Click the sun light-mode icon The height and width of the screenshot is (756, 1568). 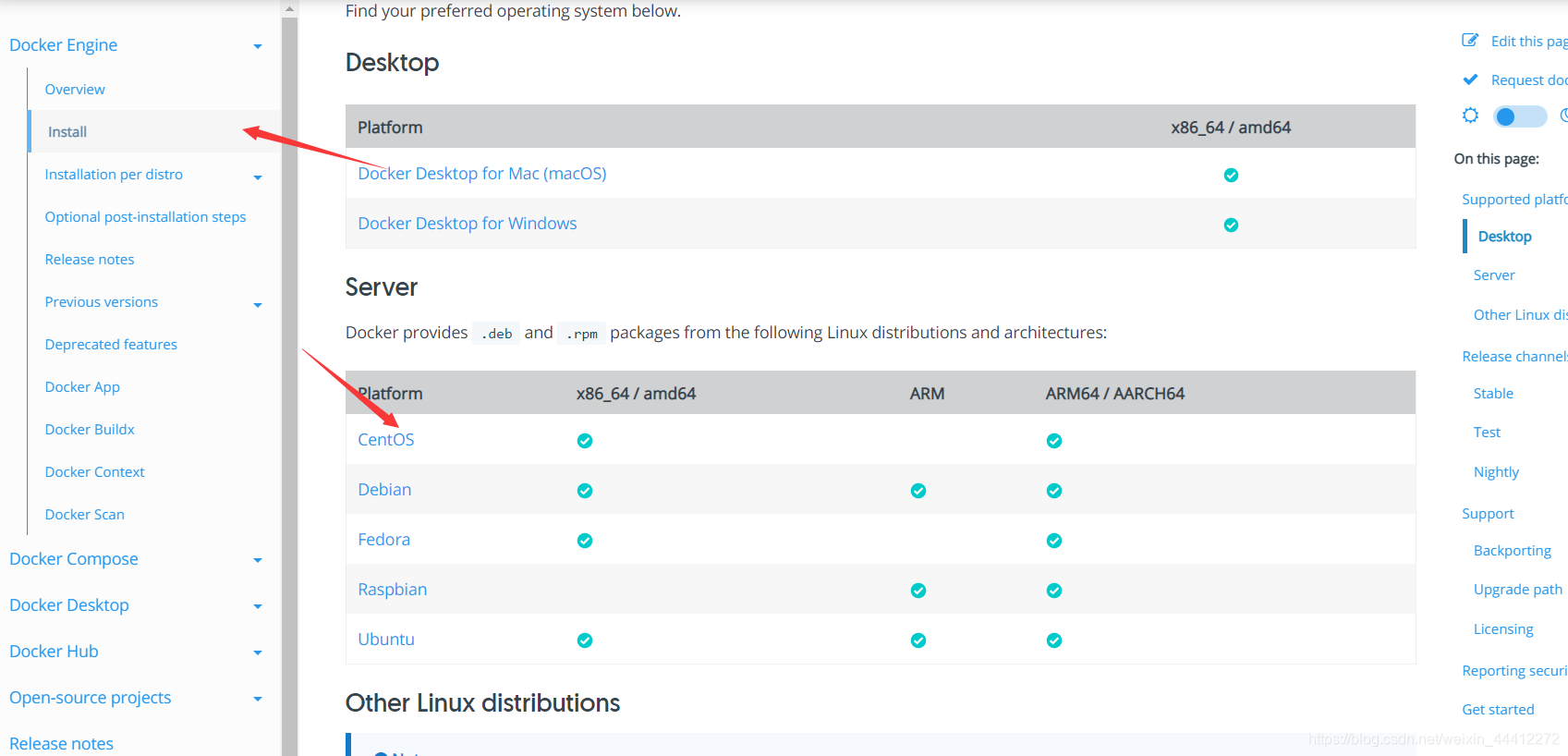pyautogui.click(x=1470, y=116)
